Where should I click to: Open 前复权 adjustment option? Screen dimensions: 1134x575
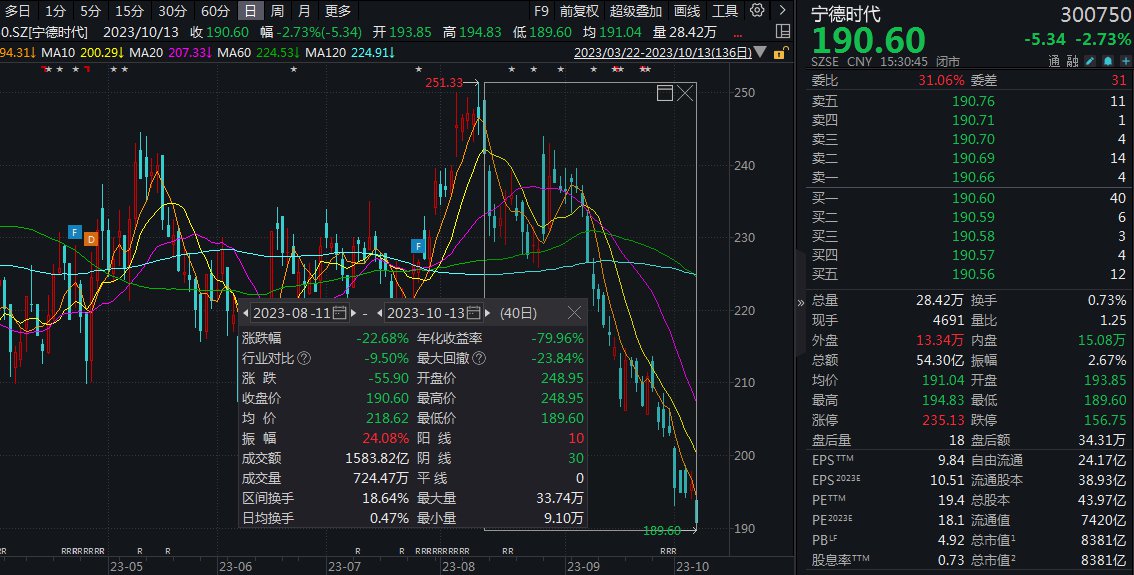(x=579, y=11)
